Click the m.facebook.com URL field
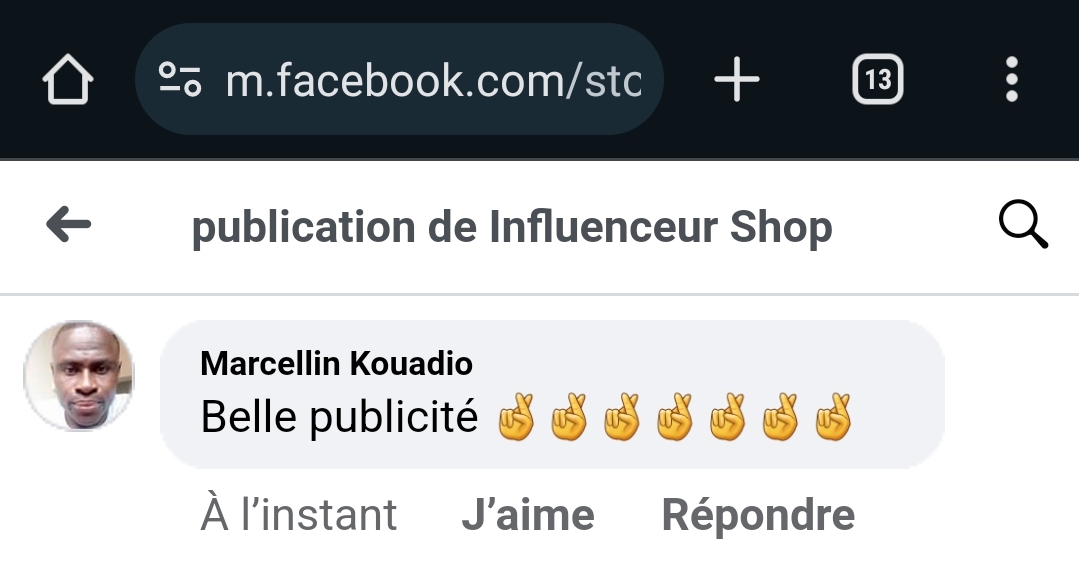This screenshot has height=575, width=1079. pos(433,80)
